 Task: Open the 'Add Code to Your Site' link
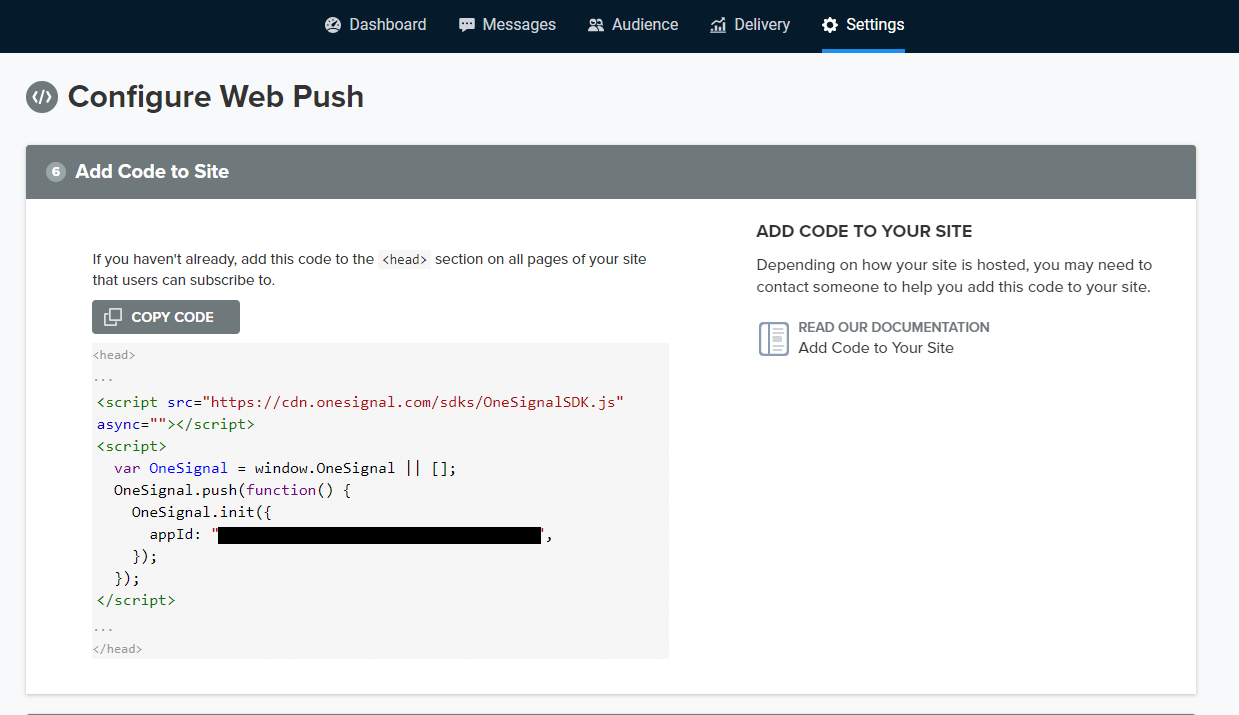(x=876, y=348)
